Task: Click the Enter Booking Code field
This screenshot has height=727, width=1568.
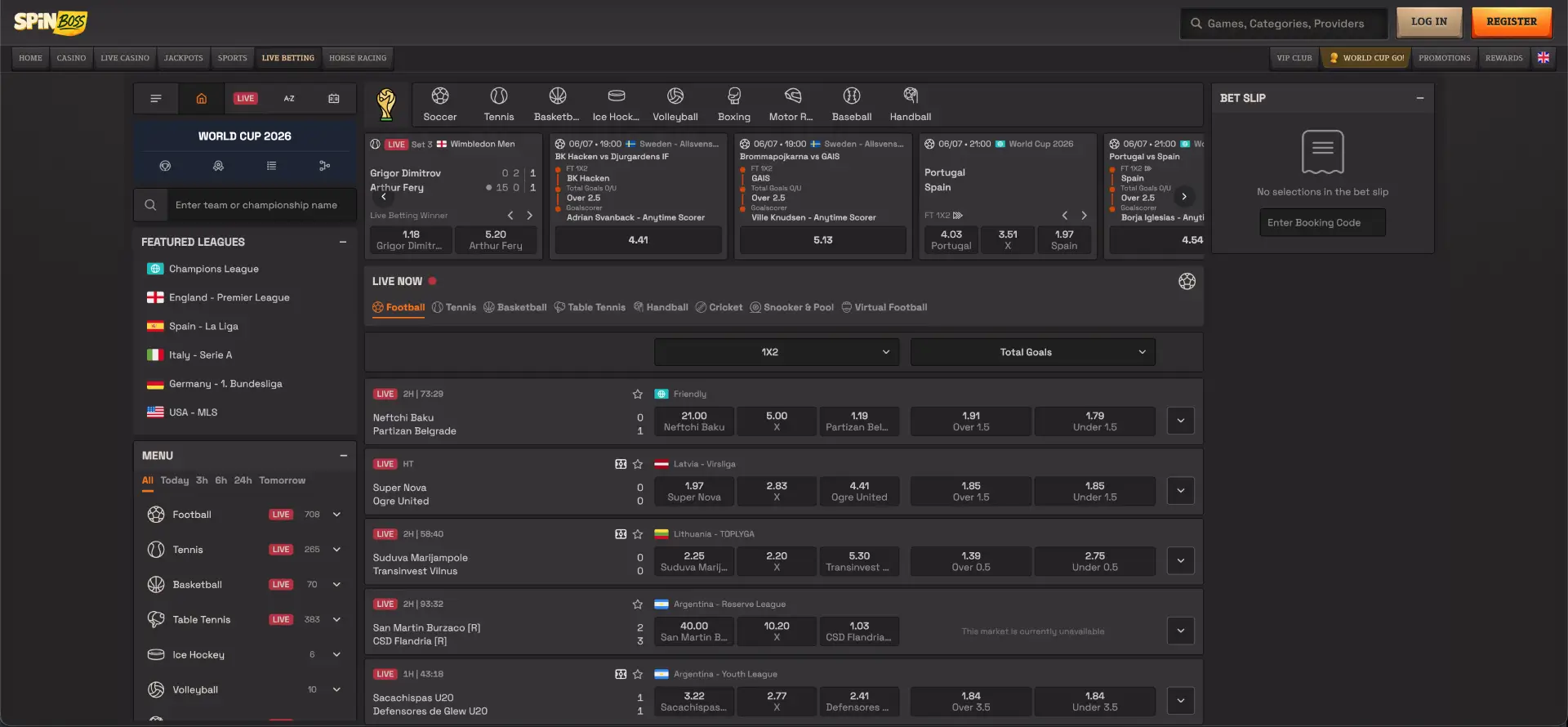Action: 1321,223
